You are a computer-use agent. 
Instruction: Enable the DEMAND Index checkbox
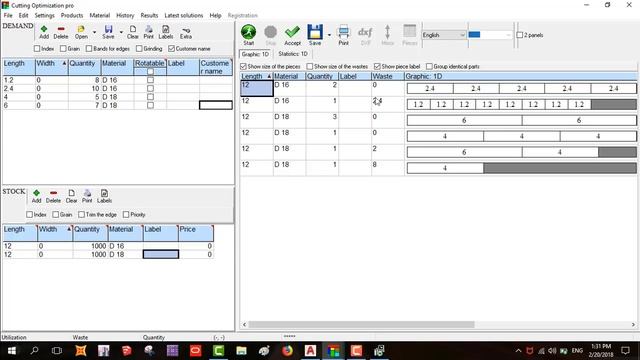[x=37, y=49]
